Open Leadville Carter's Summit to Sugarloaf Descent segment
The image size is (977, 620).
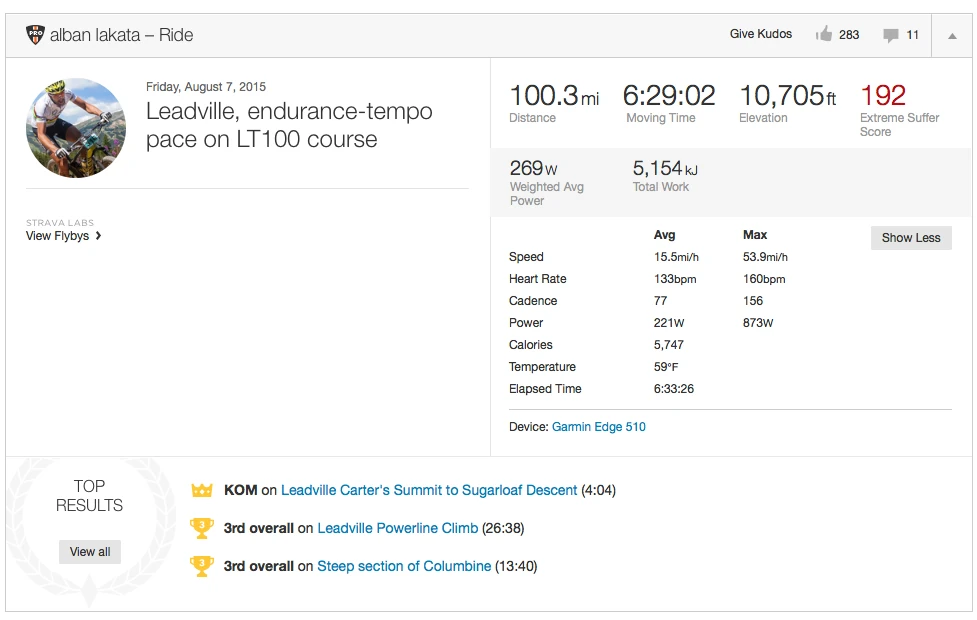pos(429,490)
